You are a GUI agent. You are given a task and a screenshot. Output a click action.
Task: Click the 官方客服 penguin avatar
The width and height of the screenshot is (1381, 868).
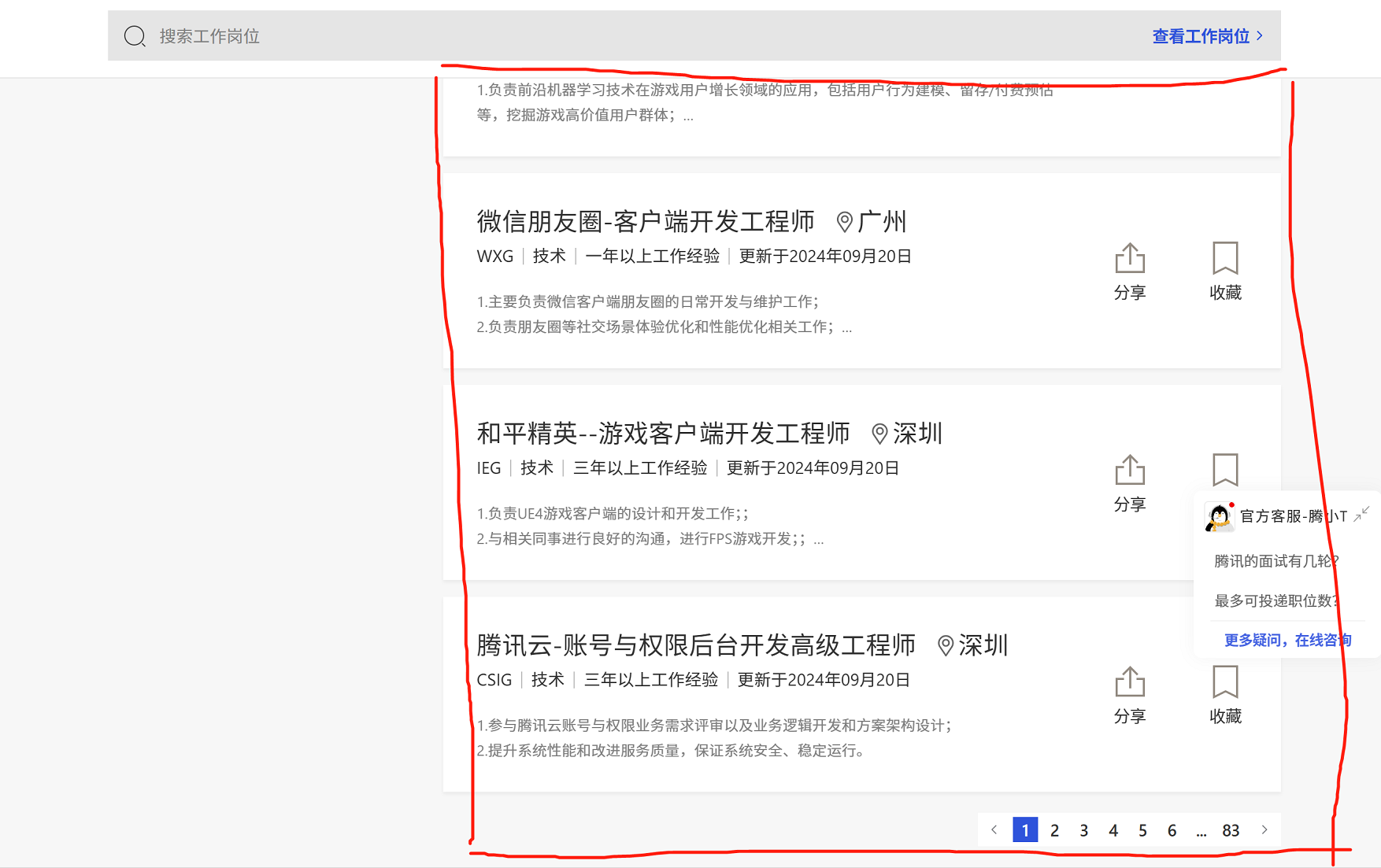coord(1220,517)
